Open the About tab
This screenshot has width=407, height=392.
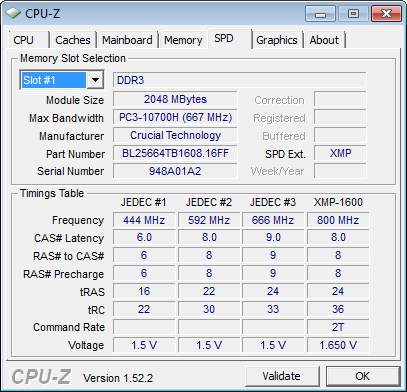324,40
